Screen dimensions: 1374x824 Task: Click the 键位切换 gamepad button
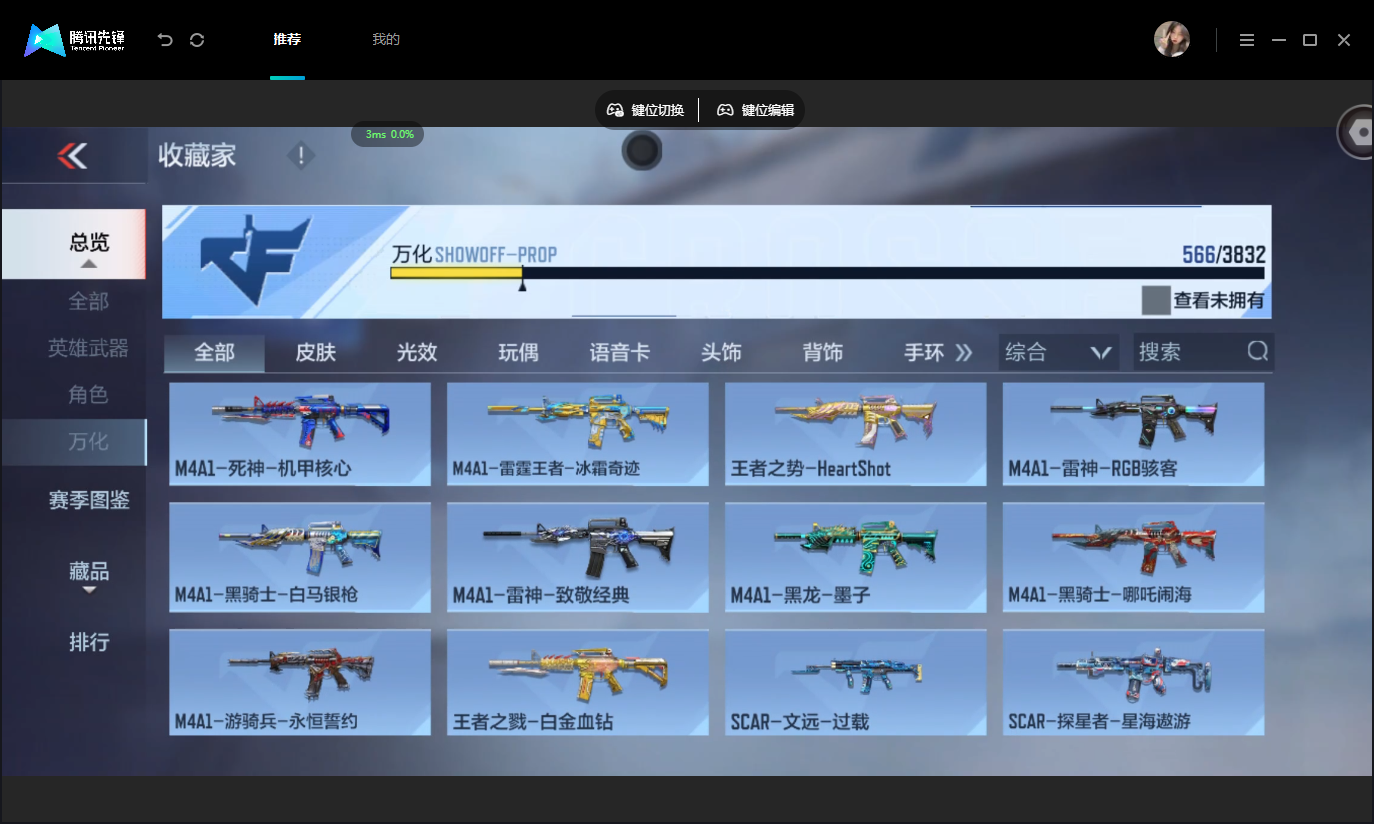tap(646, 110)
